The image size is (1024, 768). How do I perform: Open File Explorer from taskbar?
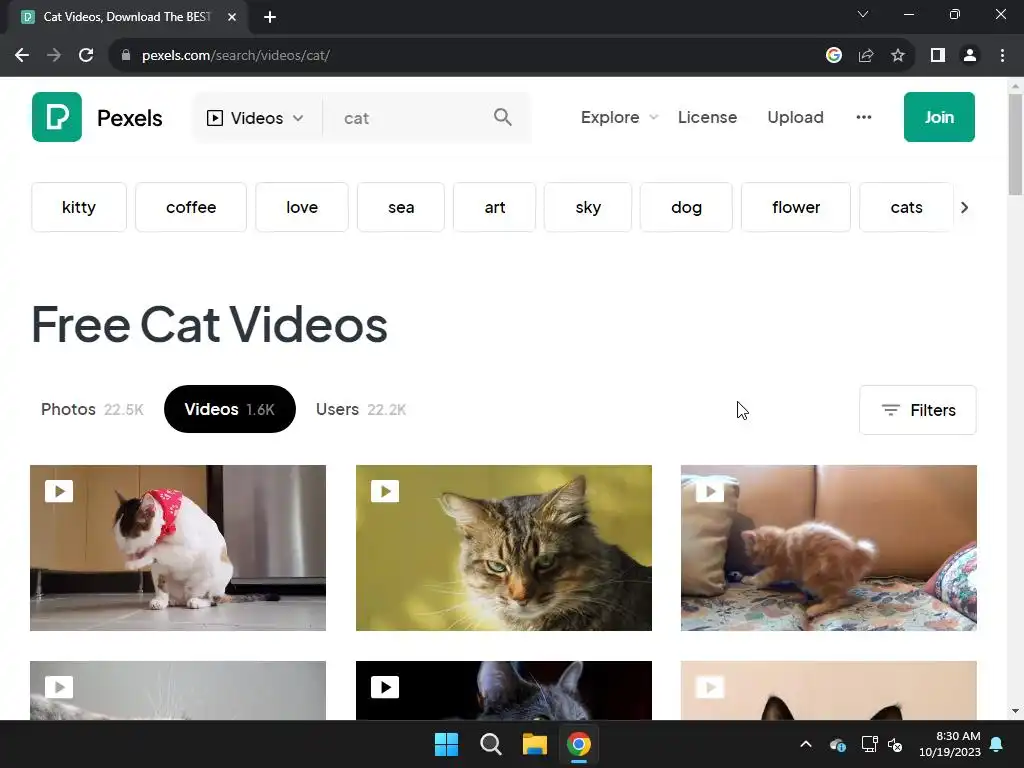click(535, 744)
